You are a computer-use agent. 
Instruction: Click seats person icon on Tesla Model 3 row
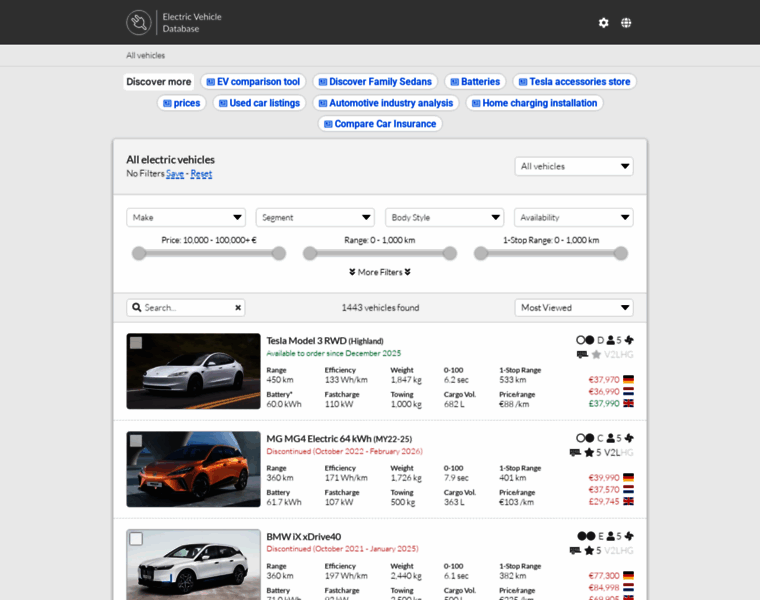pos(611,340)
